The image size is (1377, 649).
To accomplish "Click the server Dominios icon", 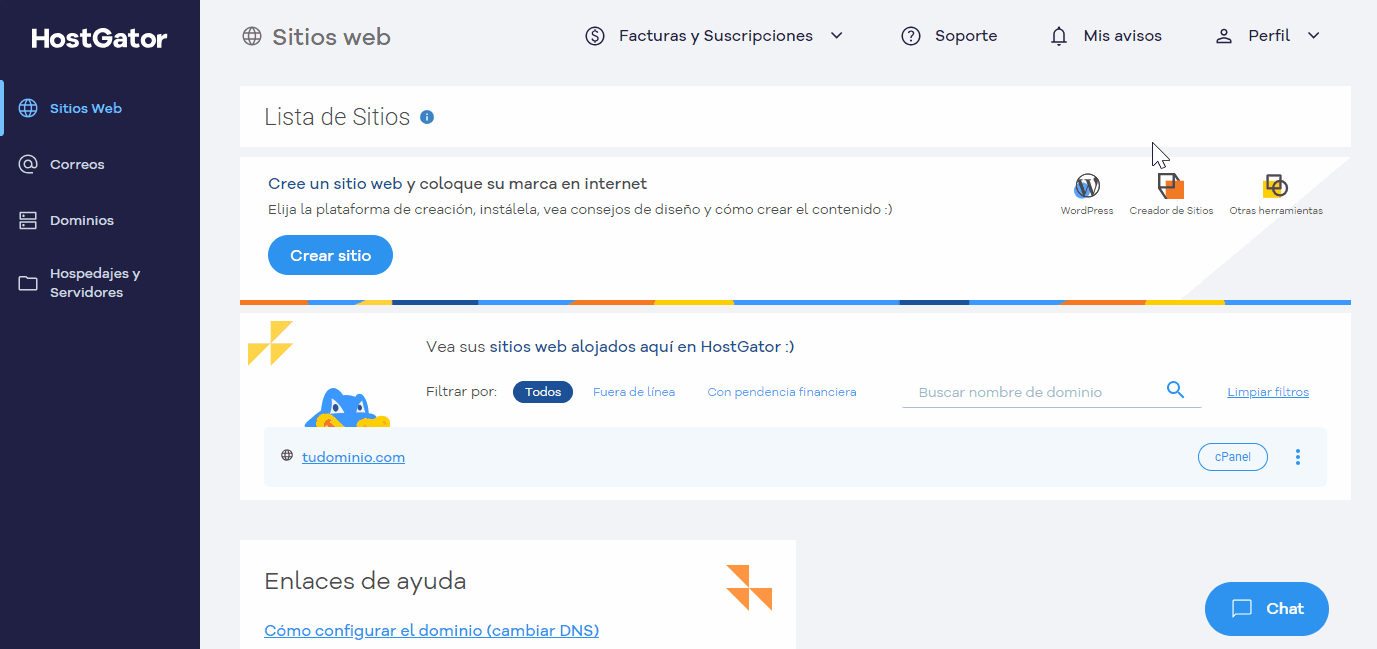I will pyautogui.click(x=28, y=220).
